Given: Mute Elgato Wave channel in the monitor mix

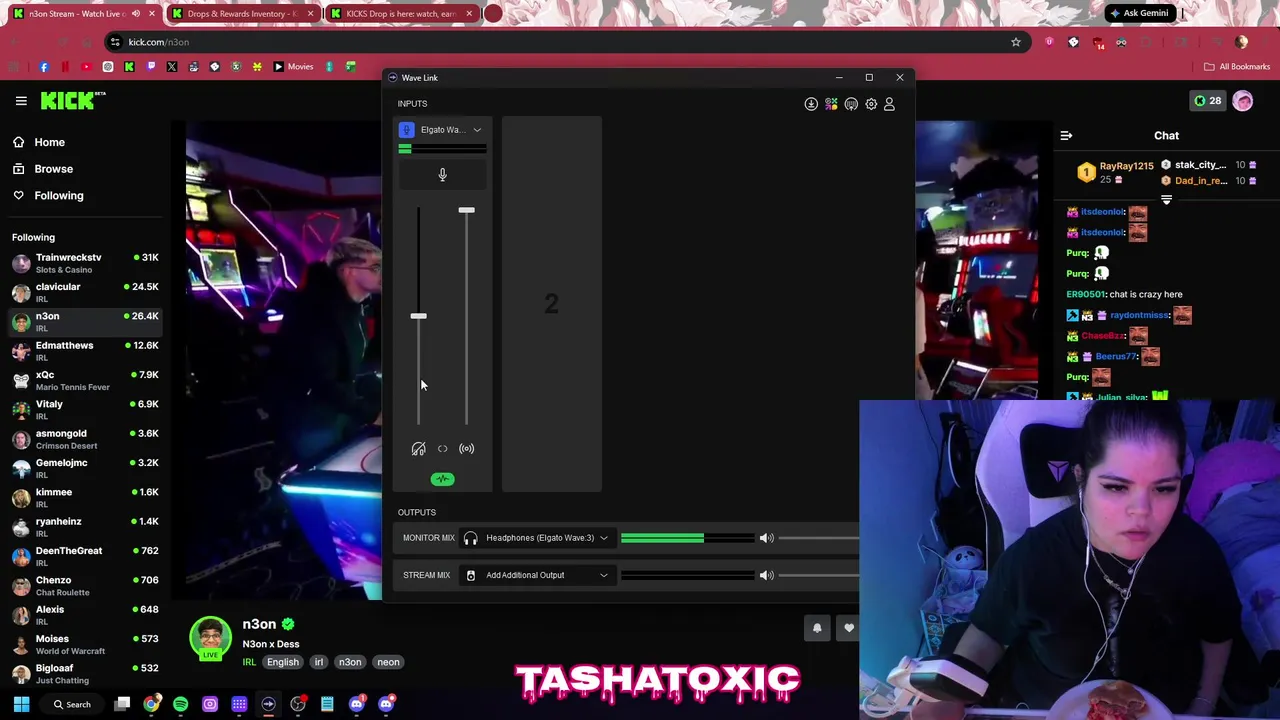Looking at the screenshot, I should (x=418, y=449).
